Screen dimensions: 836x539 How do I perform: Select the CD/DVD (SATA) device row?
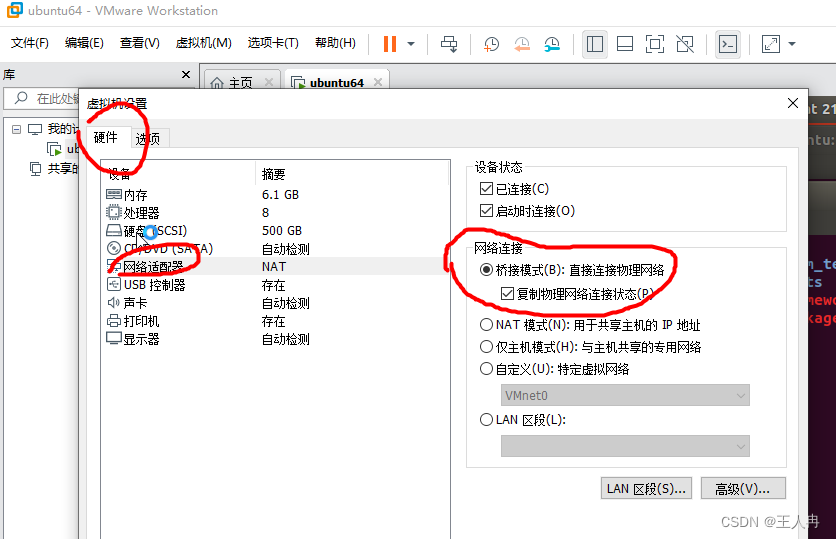[275, 249]
